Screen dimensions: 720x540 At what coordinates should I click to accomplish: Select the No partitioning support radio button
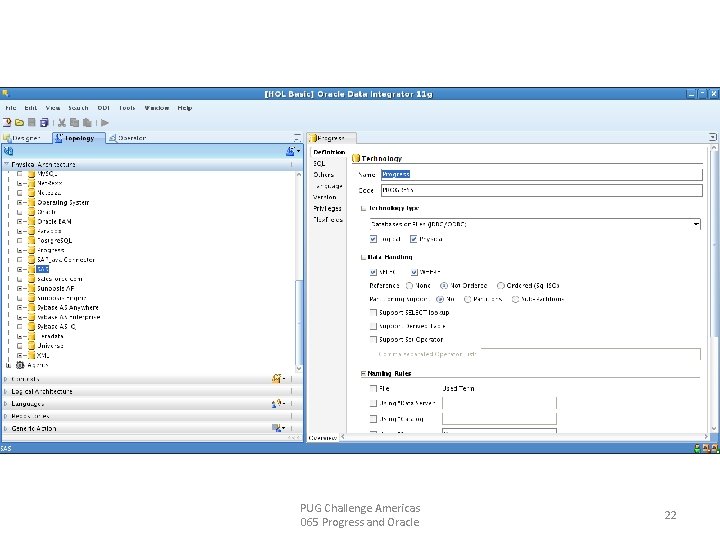(x=440, y=299)
